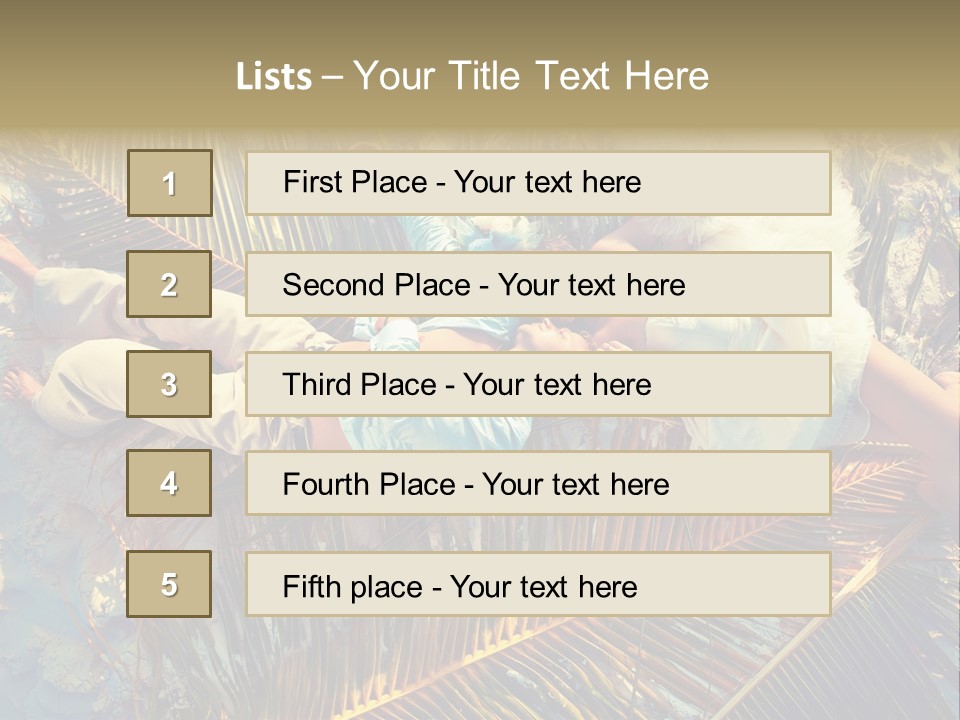Click the dash after Lists in title
This screenshot has width=960, height=720.
point(333,77)
